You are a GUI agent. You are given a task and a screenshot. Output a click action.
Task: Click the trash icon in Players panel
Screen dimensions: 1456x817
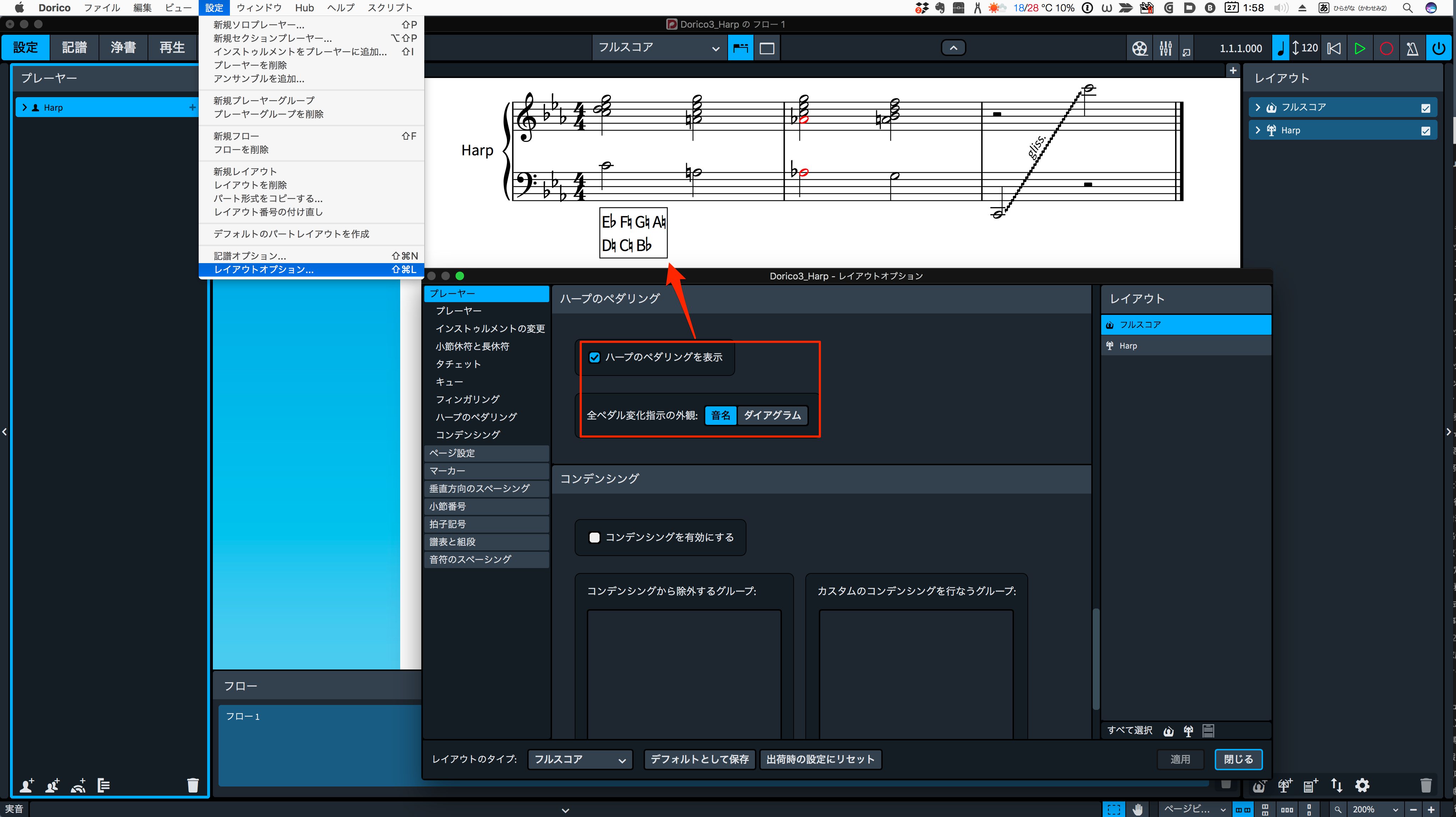(193, 785)
